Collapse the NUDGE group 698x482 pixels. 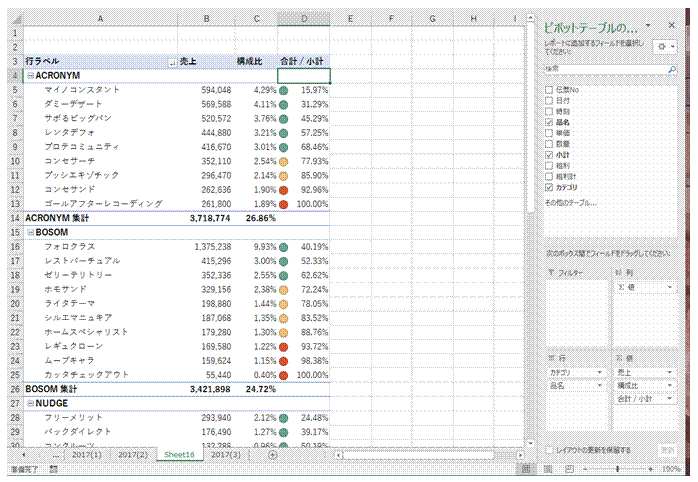30,403
